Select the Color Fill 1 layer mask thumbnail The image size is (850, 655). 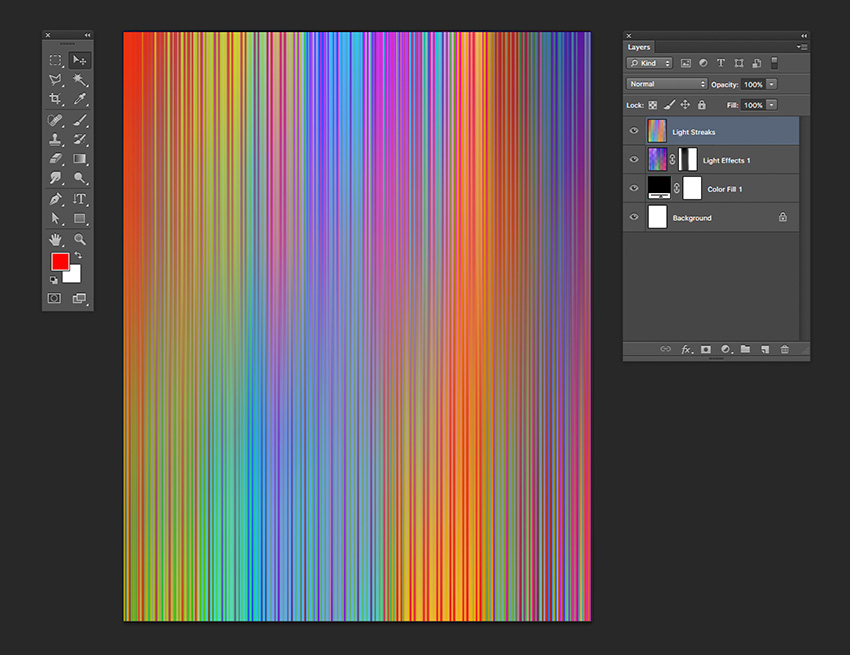(692, 188)
